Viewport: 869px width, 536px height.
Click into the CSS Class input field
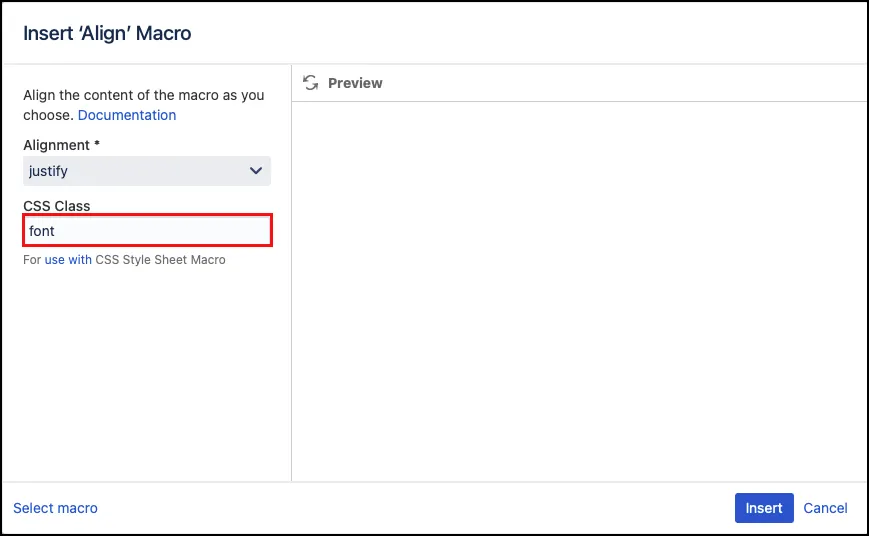point(147,231)
